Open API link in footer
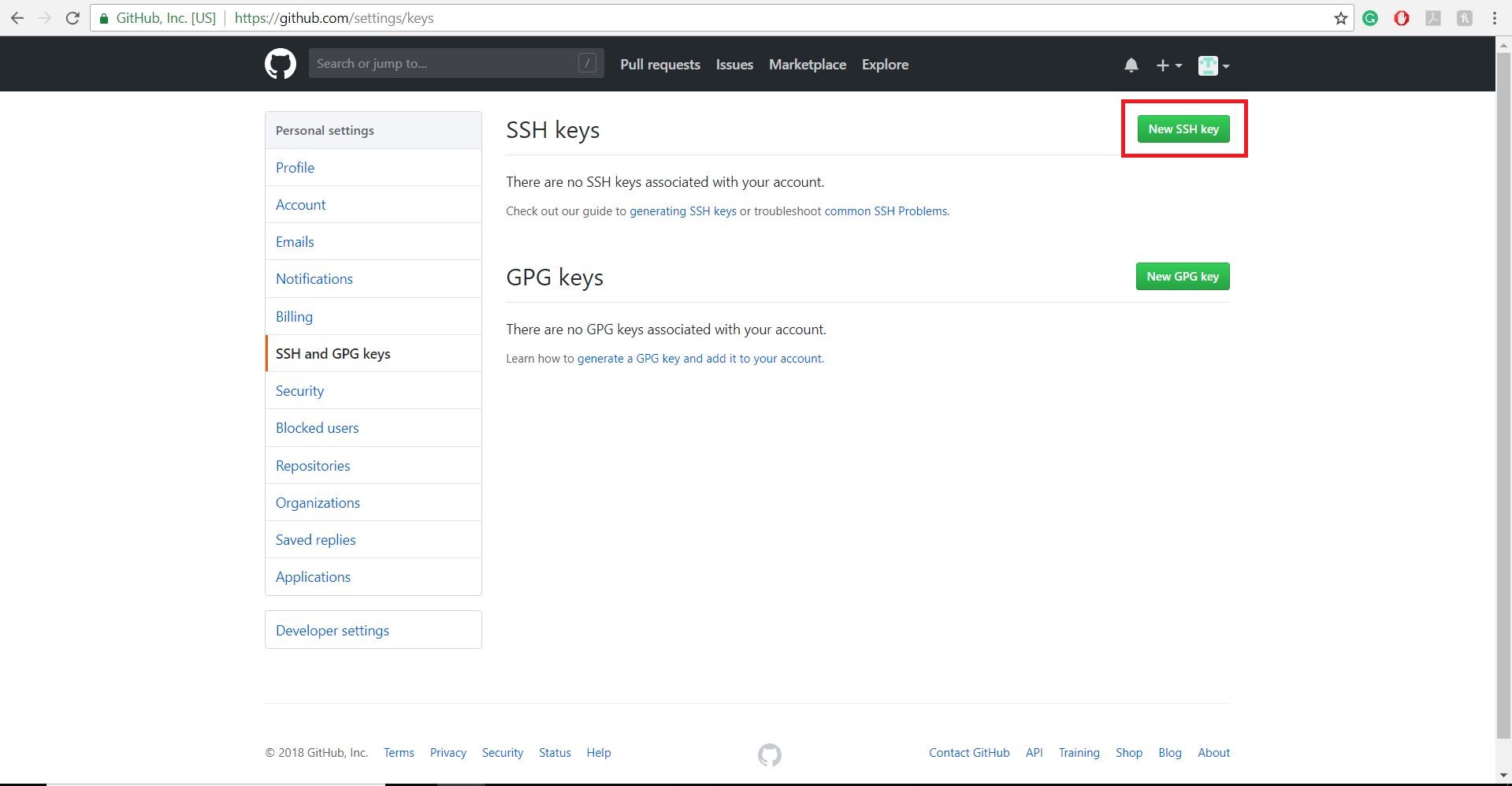The image size is (1512, 786). click(x=1034, y=753)
